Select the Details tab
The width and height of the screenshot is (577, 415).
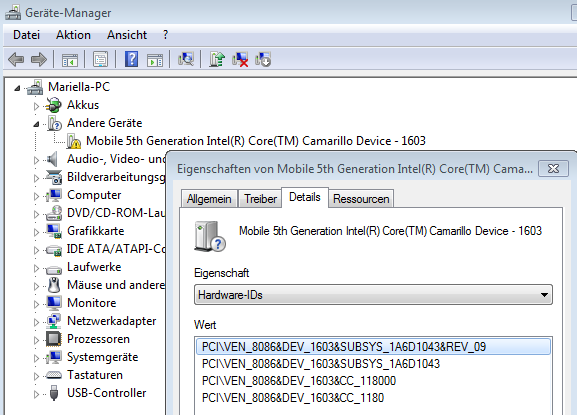pyautogui.click(x=305, y=197)
